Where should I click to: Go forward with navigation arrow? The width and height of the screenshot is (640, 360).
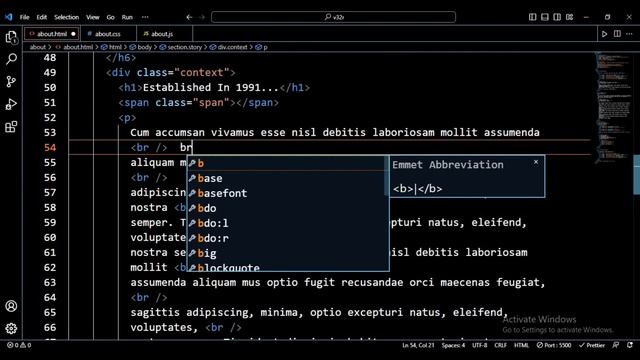(x=202, y=17)
